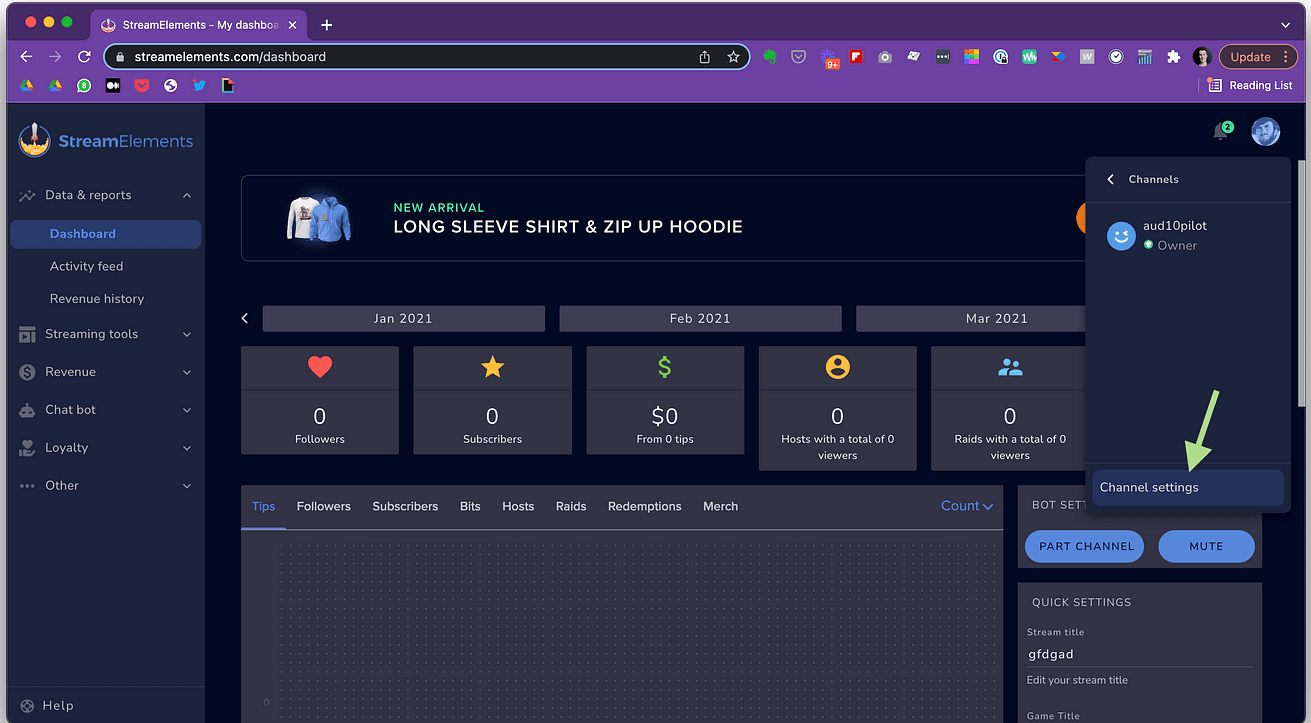Viewport: 1311px width, 723px height.
Task: Show earlier months with left arrow
Action: 245,318
